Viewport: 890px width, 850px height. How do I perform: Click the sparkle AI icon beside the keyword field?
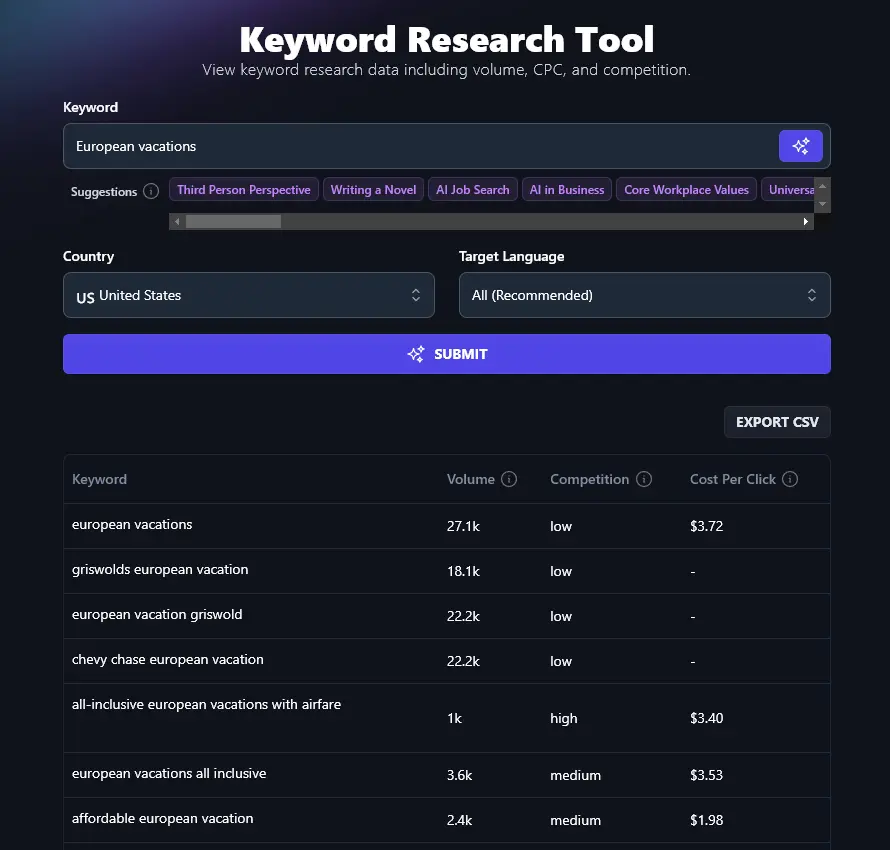pyautogui.click(x=801, y=145)
